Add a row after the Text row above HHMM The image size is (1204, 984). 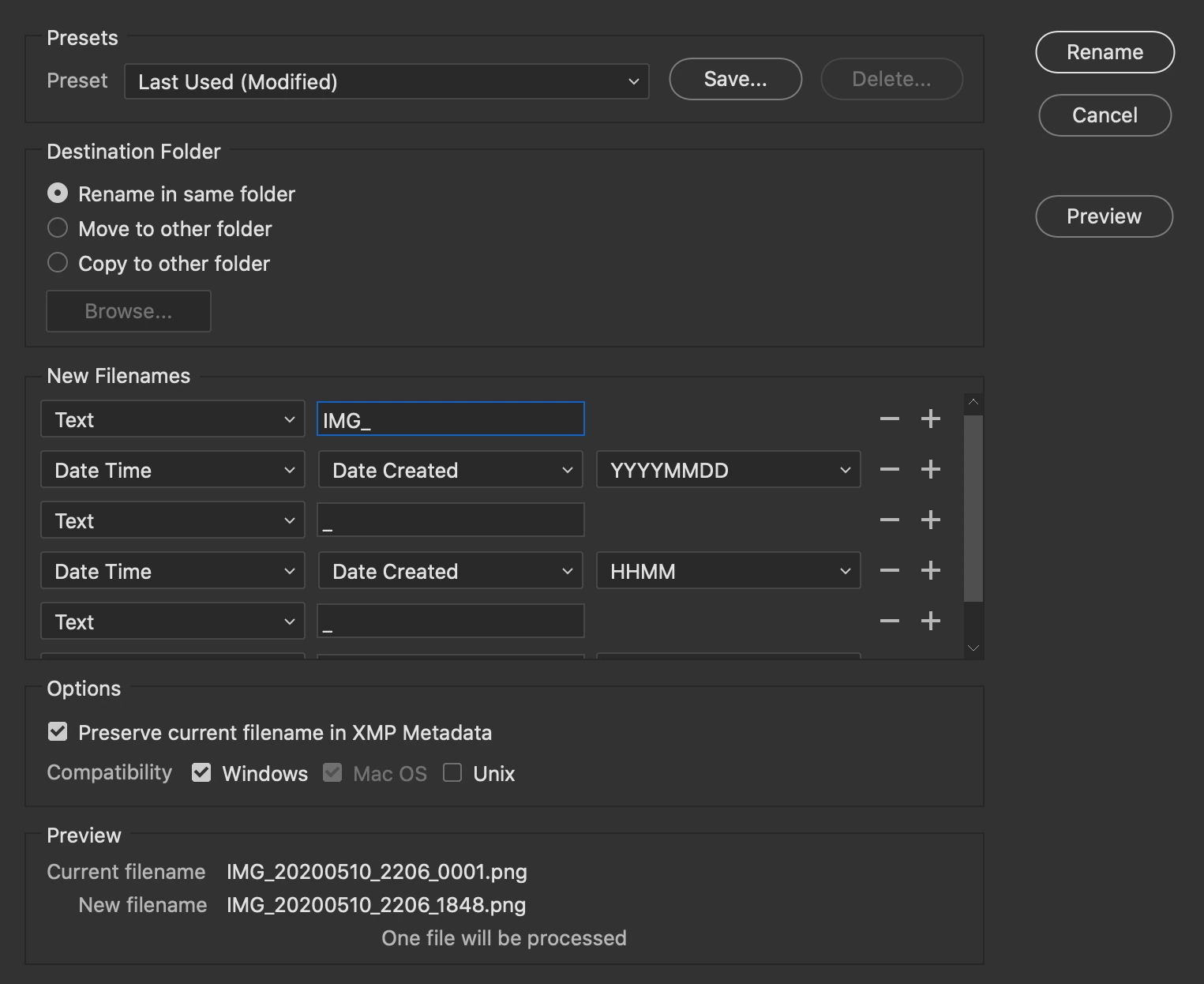(931, 520)
